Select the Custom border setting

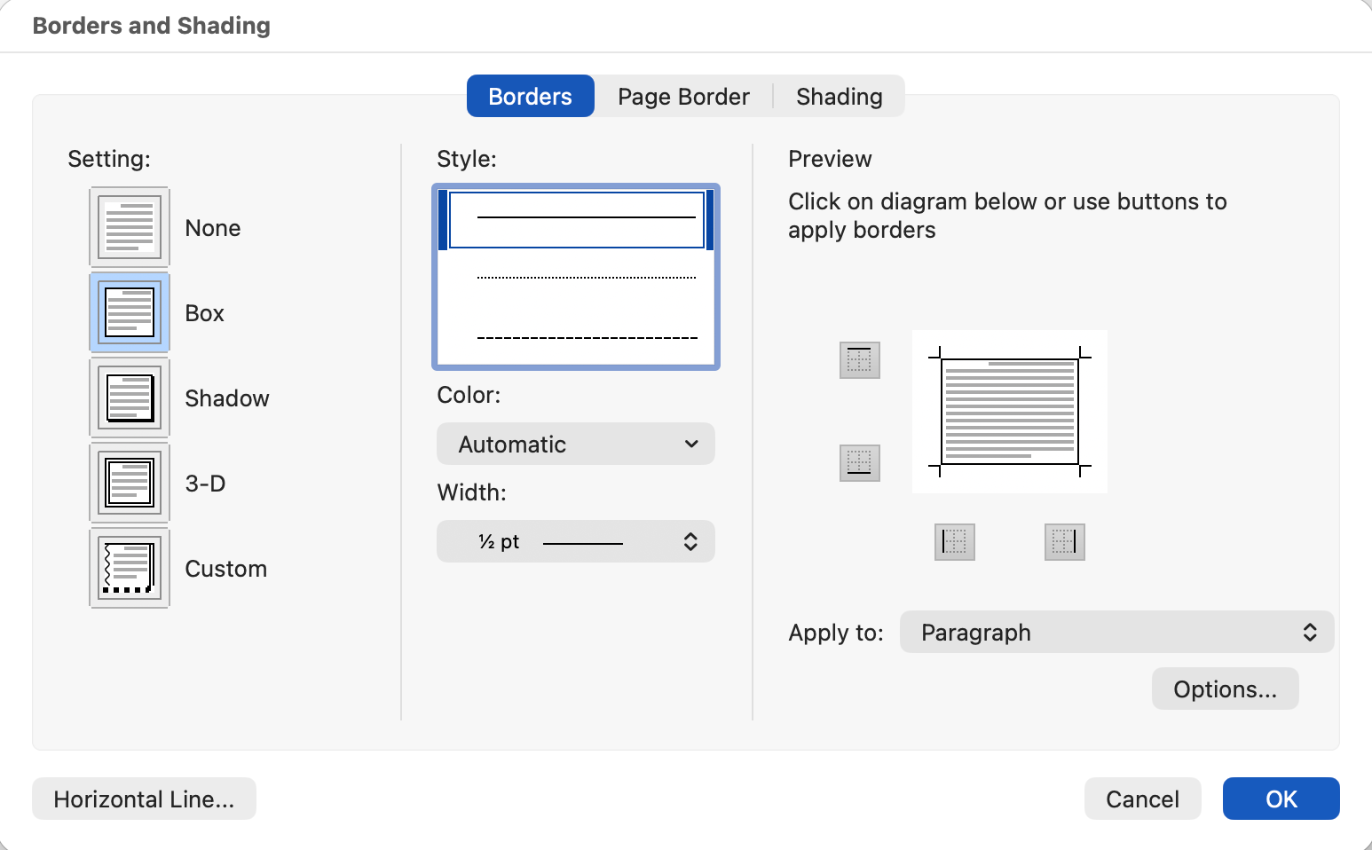coord(129,567)
